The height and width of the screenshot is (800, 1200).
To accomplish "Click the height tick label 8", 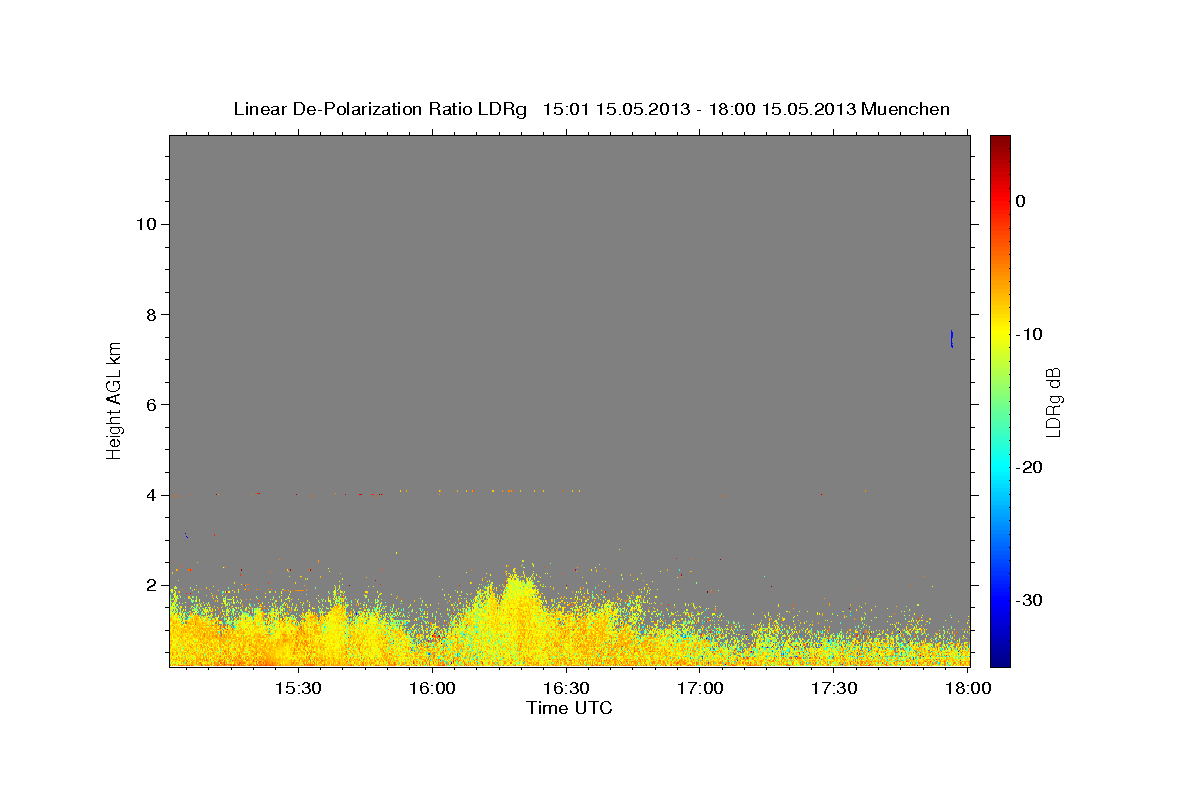I will coord(151,314).
